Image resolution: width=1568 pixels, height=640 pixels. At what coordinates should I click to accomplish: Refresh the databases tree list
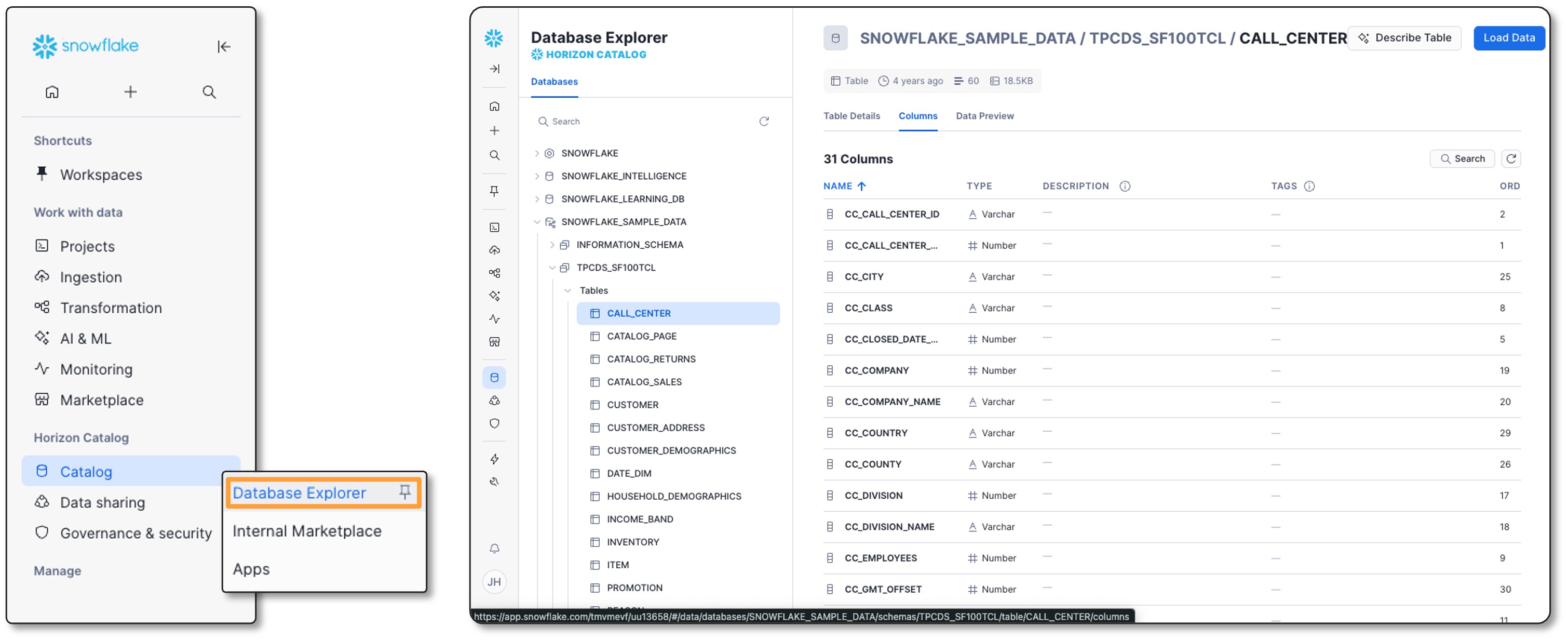764,121
